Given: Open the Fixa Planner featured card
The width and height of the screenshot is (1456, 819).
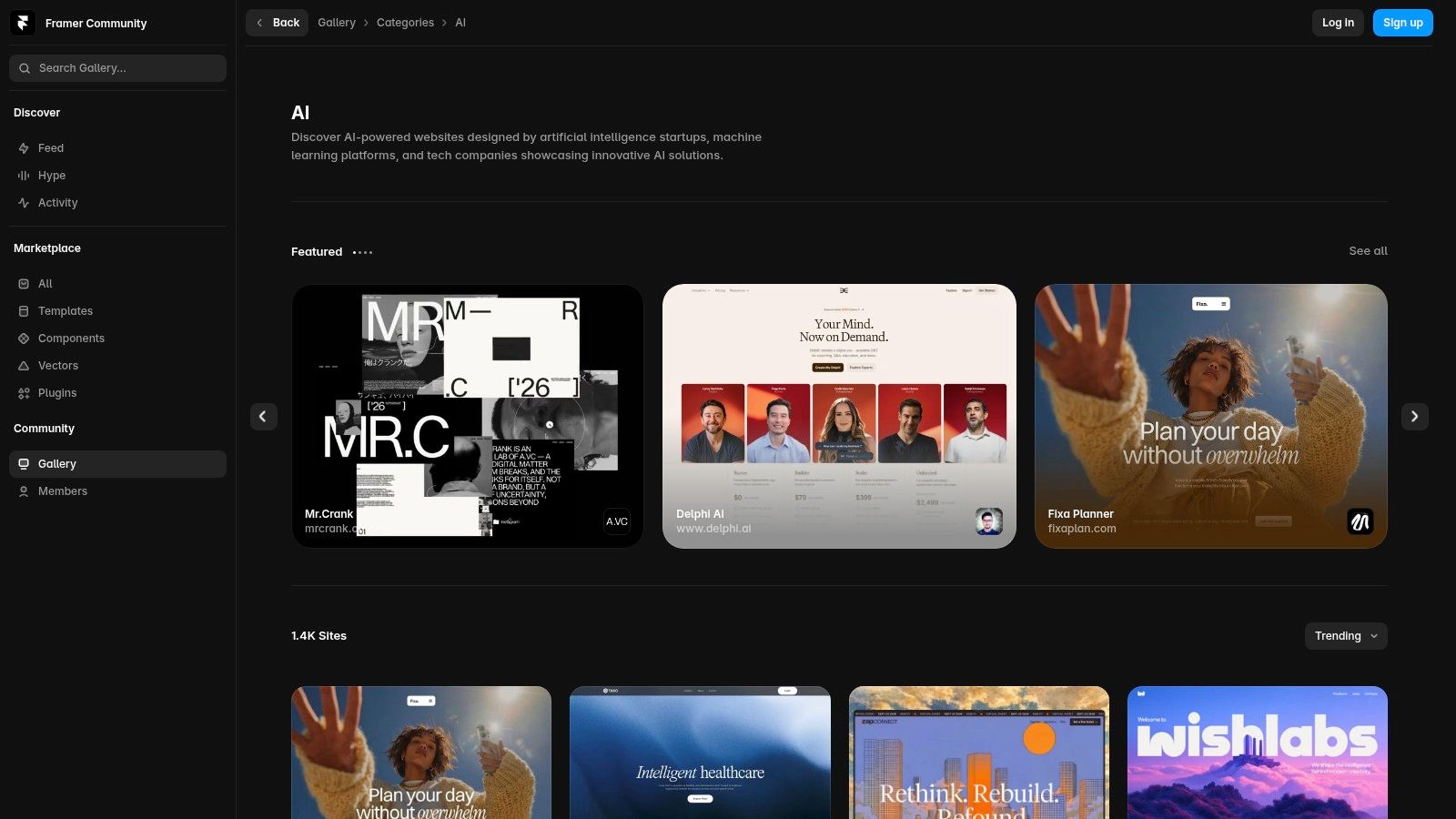Looking at the screenshot, I should (1211, 416).
